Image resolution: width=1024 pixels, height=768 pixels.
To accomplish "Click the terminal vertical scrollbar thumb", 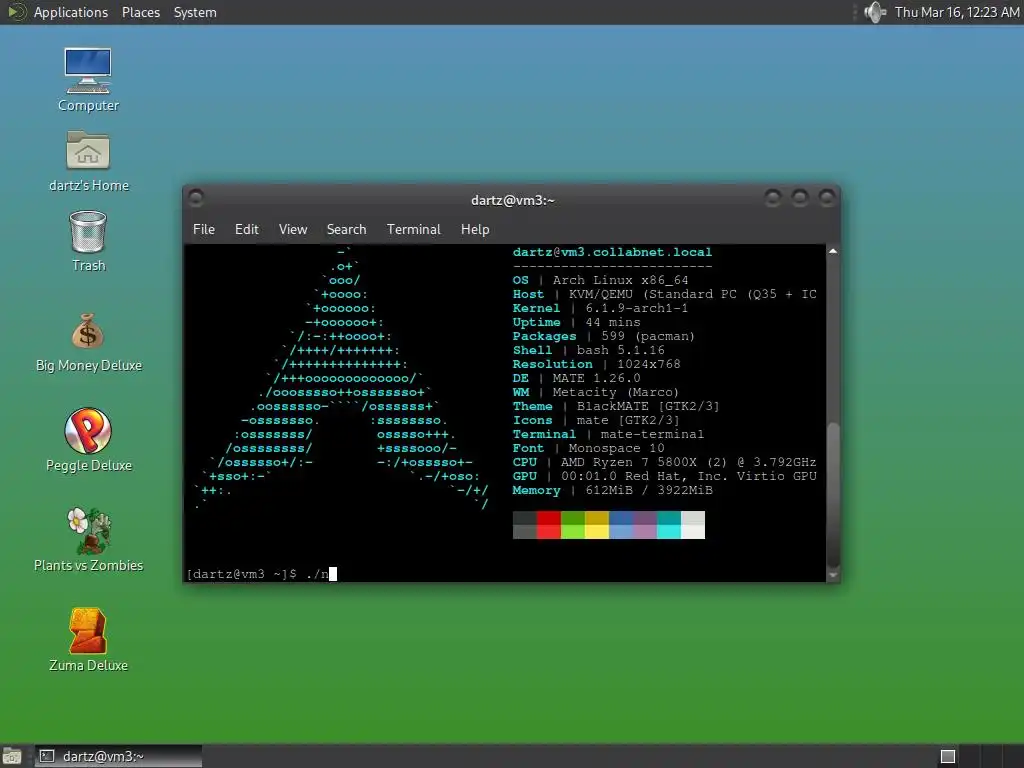I will point(833,495).
